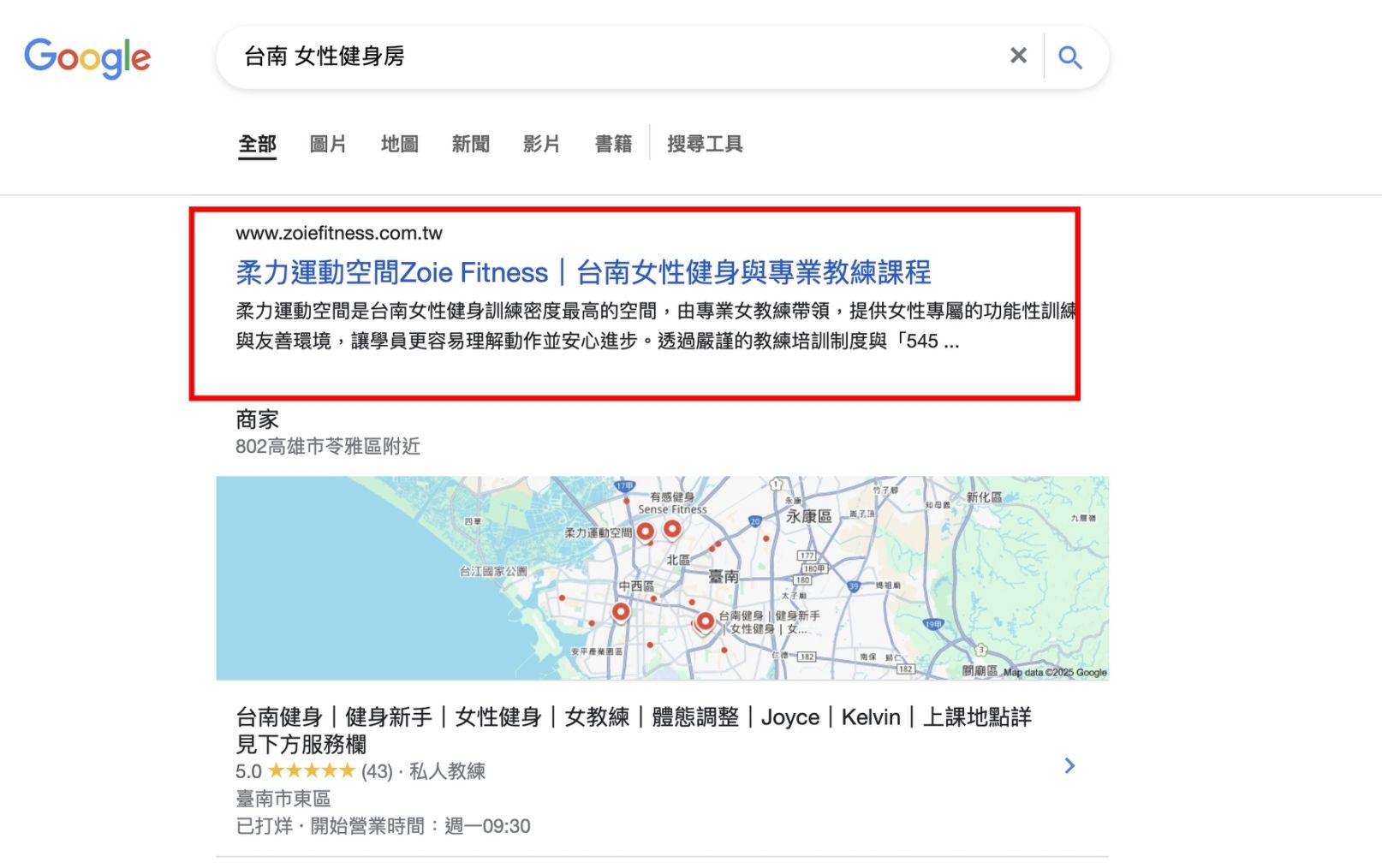Click the map pin below 有感健身 Sense Fitness
Viewport: 1382px width, 868px height.
[672, 530]
